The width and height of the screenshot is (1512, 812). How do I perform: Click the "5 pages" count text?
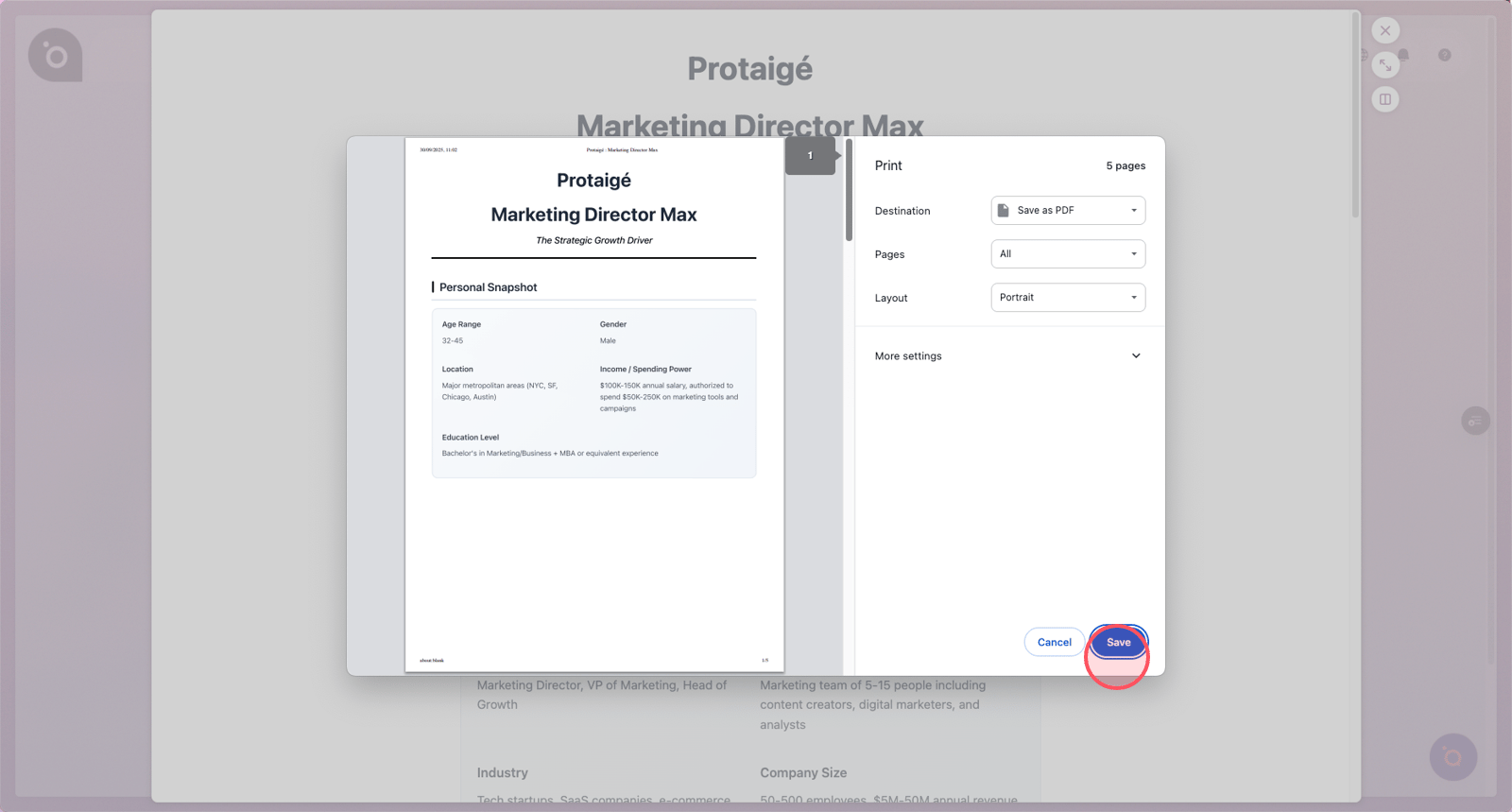pyautogui.click(x=1125, y=165)
